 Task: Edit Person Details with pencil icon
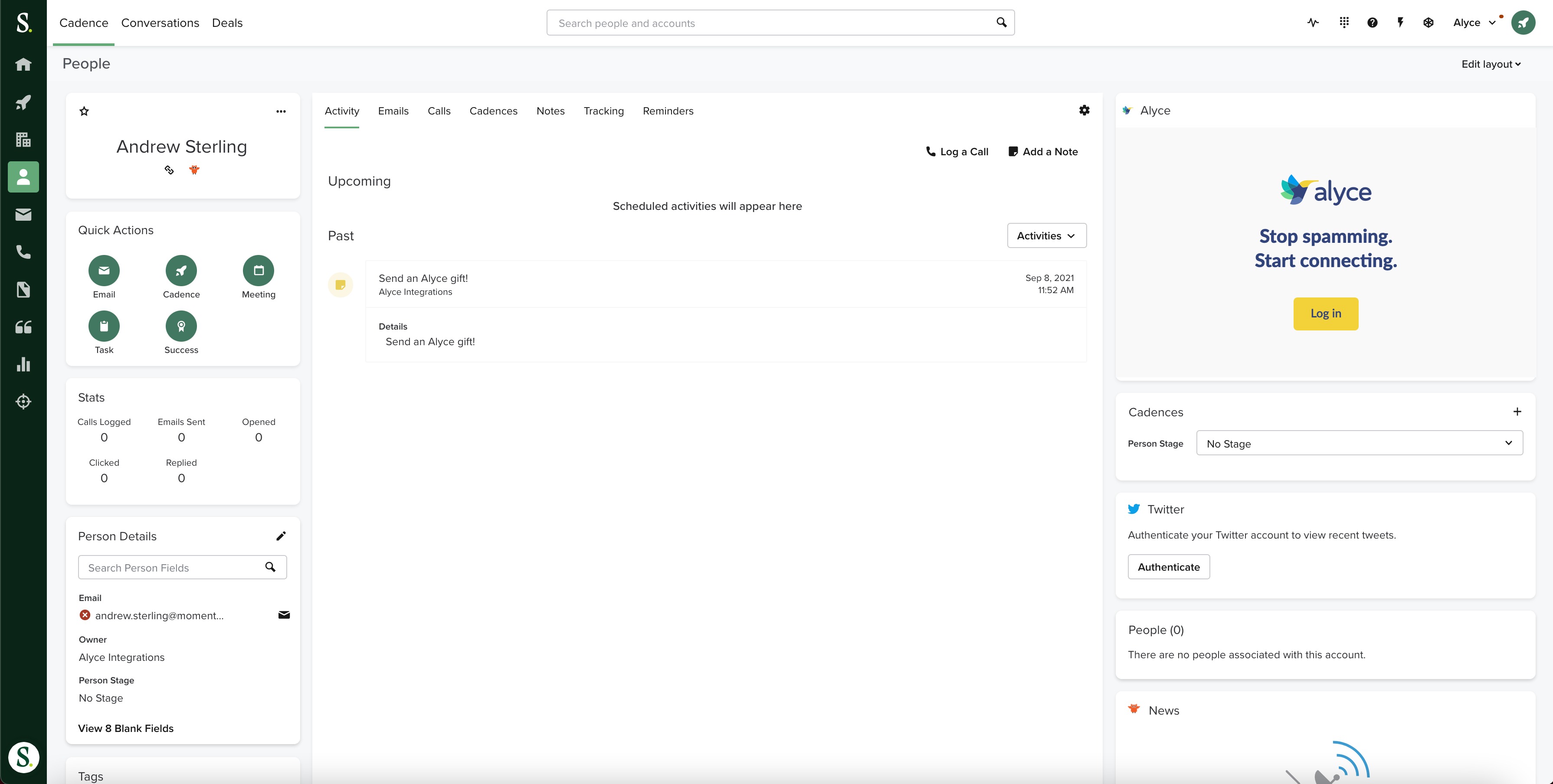pyautogui.click(x=281, y=536)
